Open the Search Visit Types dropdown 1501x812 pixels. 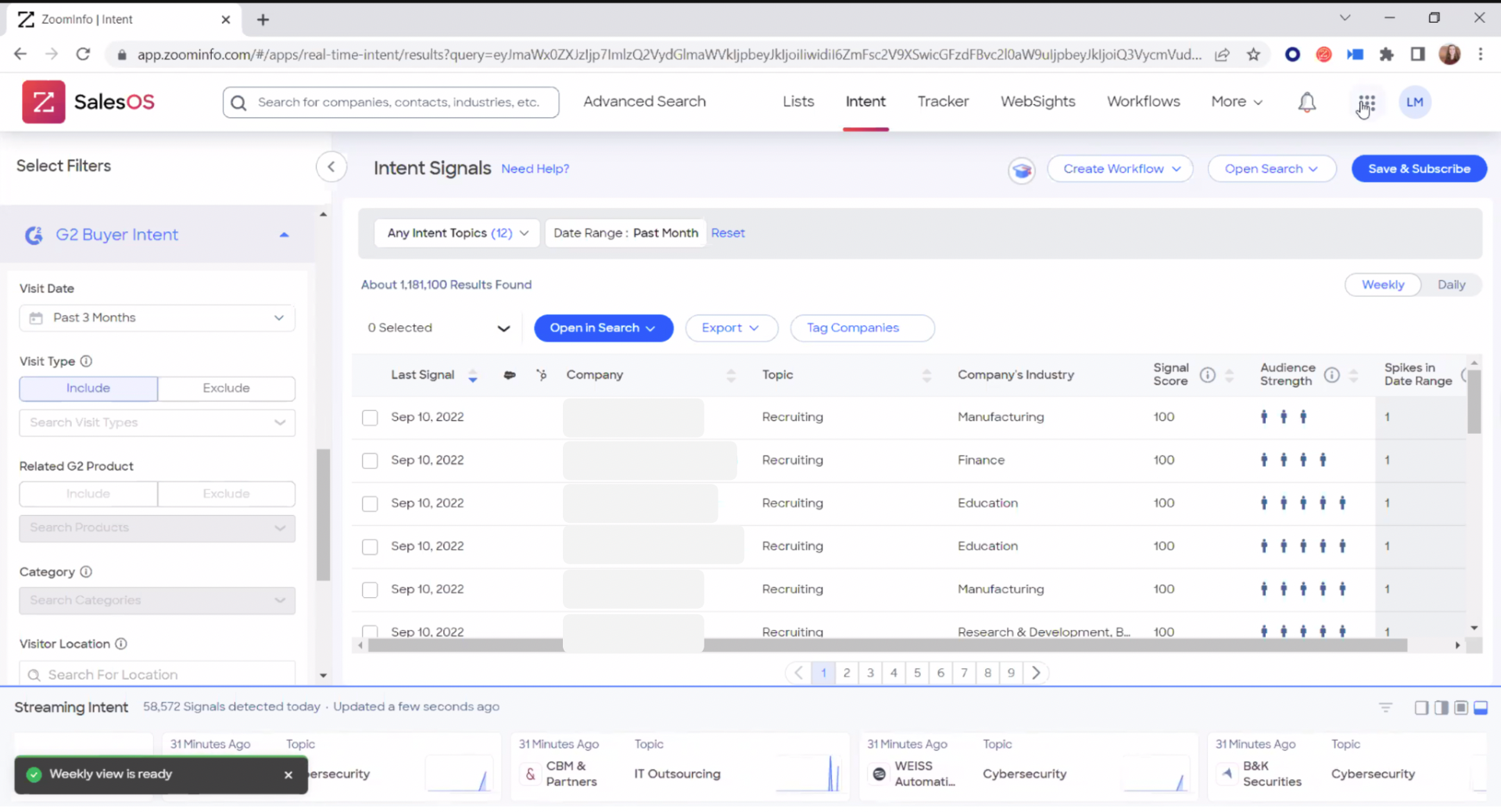click(157, 423)
